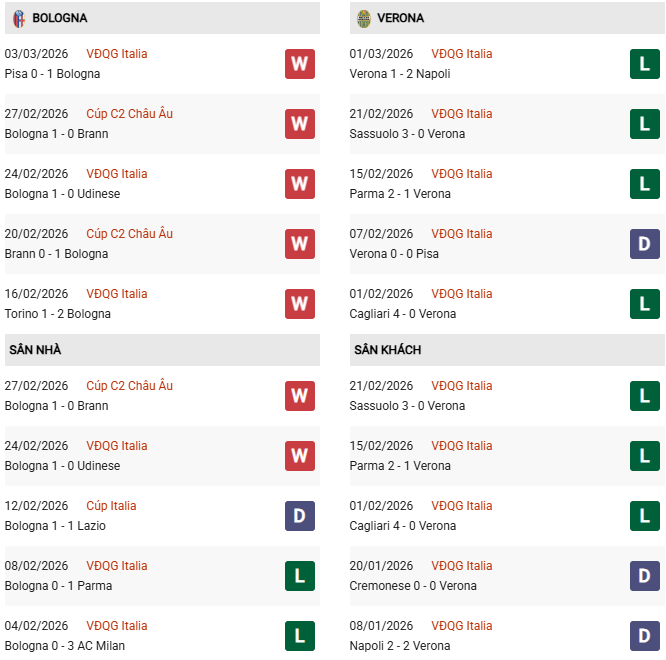Click the L badge for Verona 1-2 Napoli
Viewport: 666px width, 660px height.
(645, 64)
